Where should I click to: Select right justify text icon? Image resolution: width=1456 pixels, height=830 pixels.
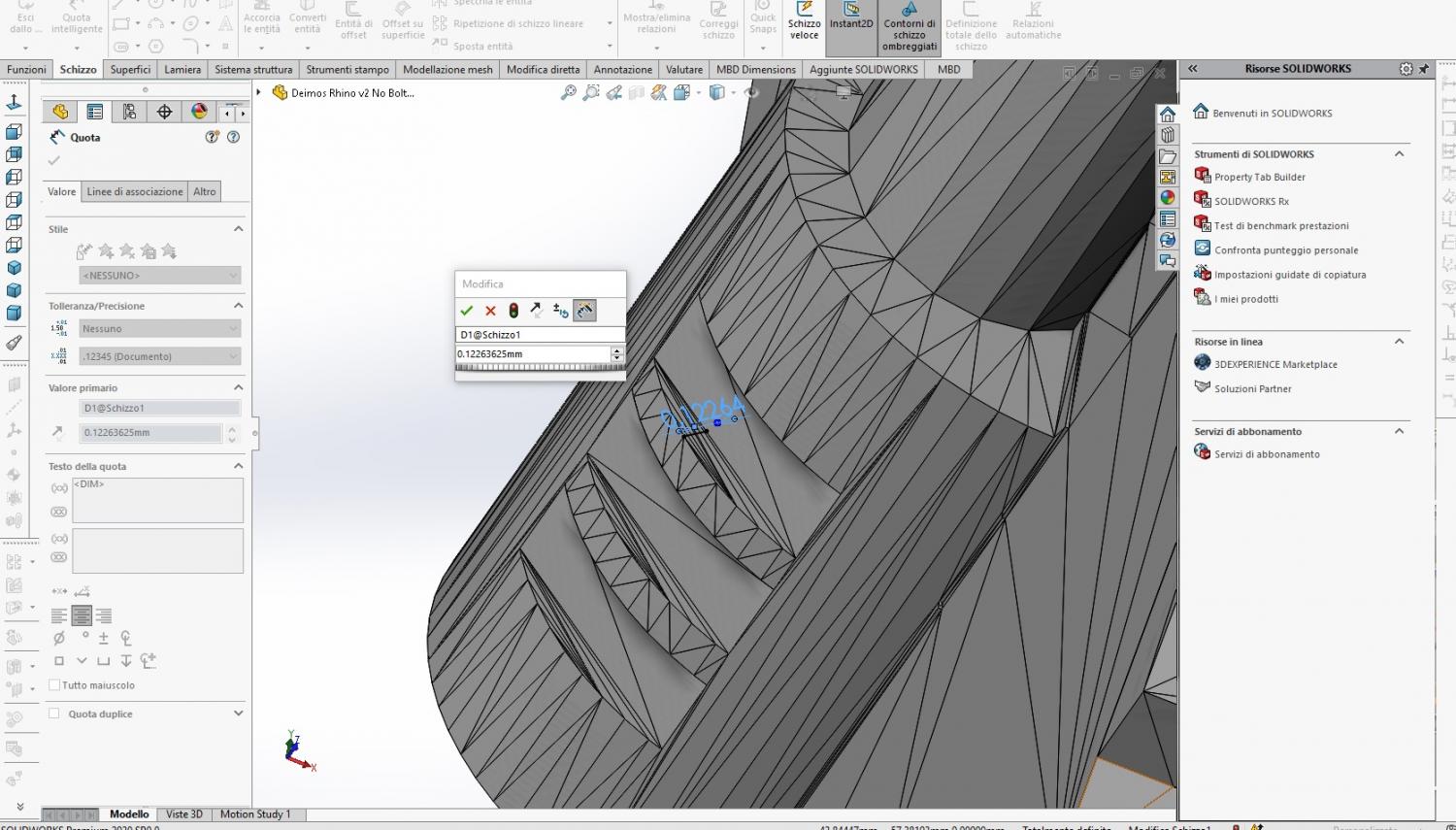click(104, 615)
